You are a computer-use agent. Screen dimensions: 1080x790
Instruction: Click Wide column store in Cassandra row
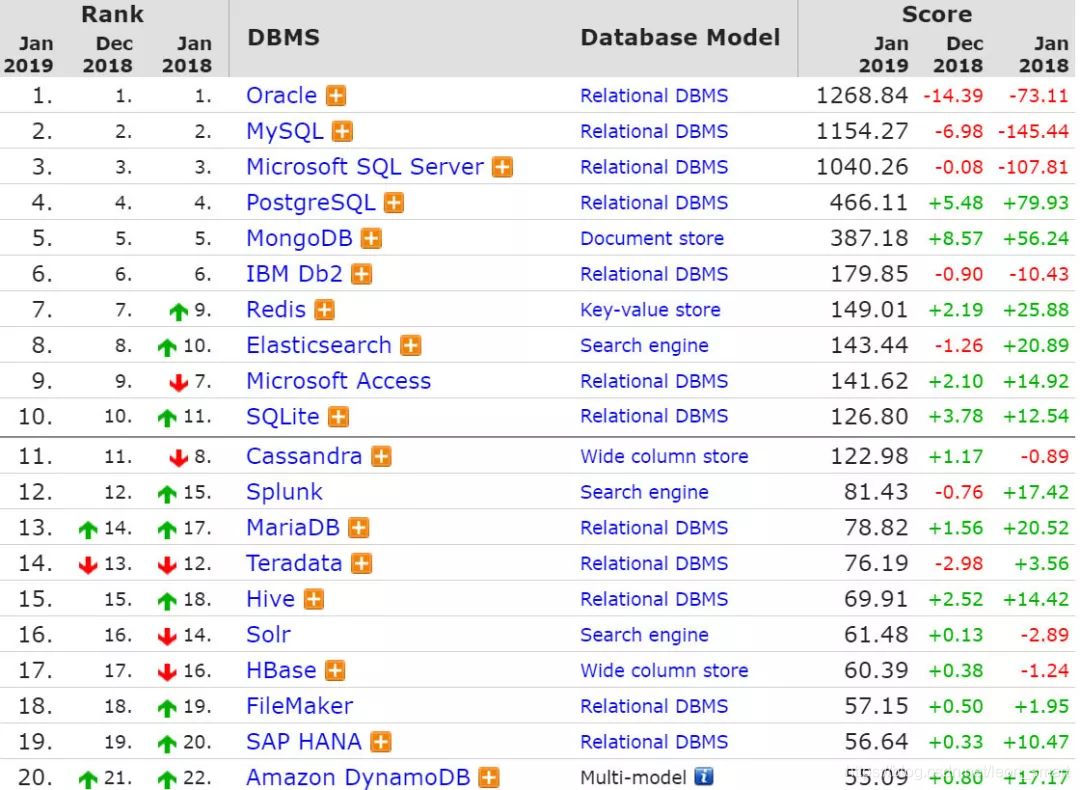664,457
